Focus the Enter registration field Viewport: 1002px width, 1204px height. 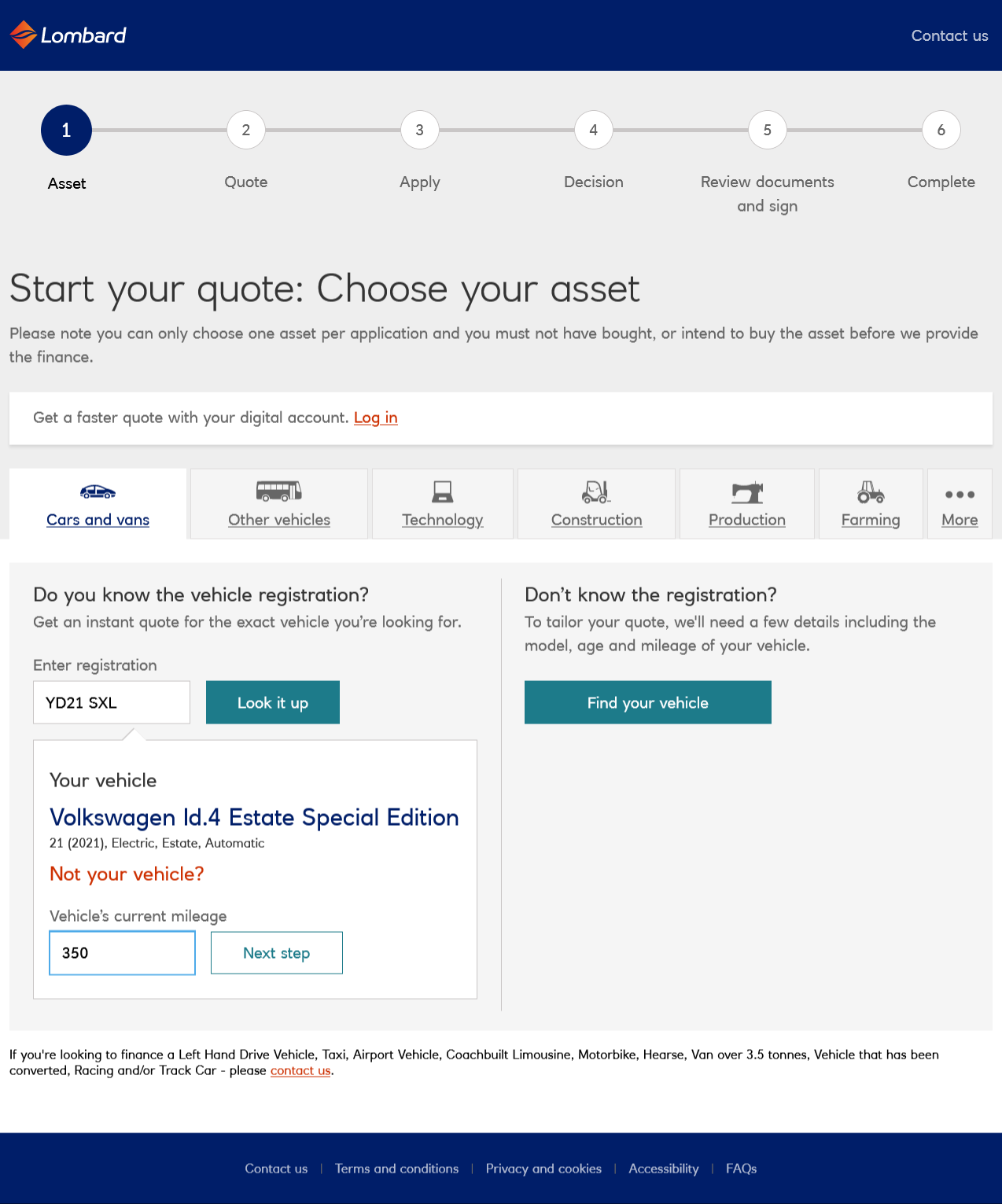point(112,702)
